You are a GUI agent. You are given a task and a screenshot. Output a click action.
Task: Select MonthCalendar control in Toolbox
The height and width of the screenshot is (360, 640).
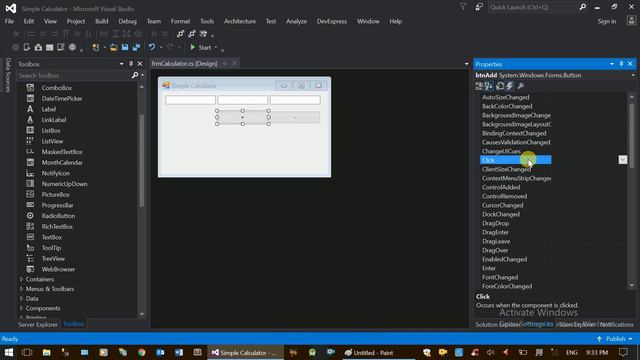tap(62, 162)
